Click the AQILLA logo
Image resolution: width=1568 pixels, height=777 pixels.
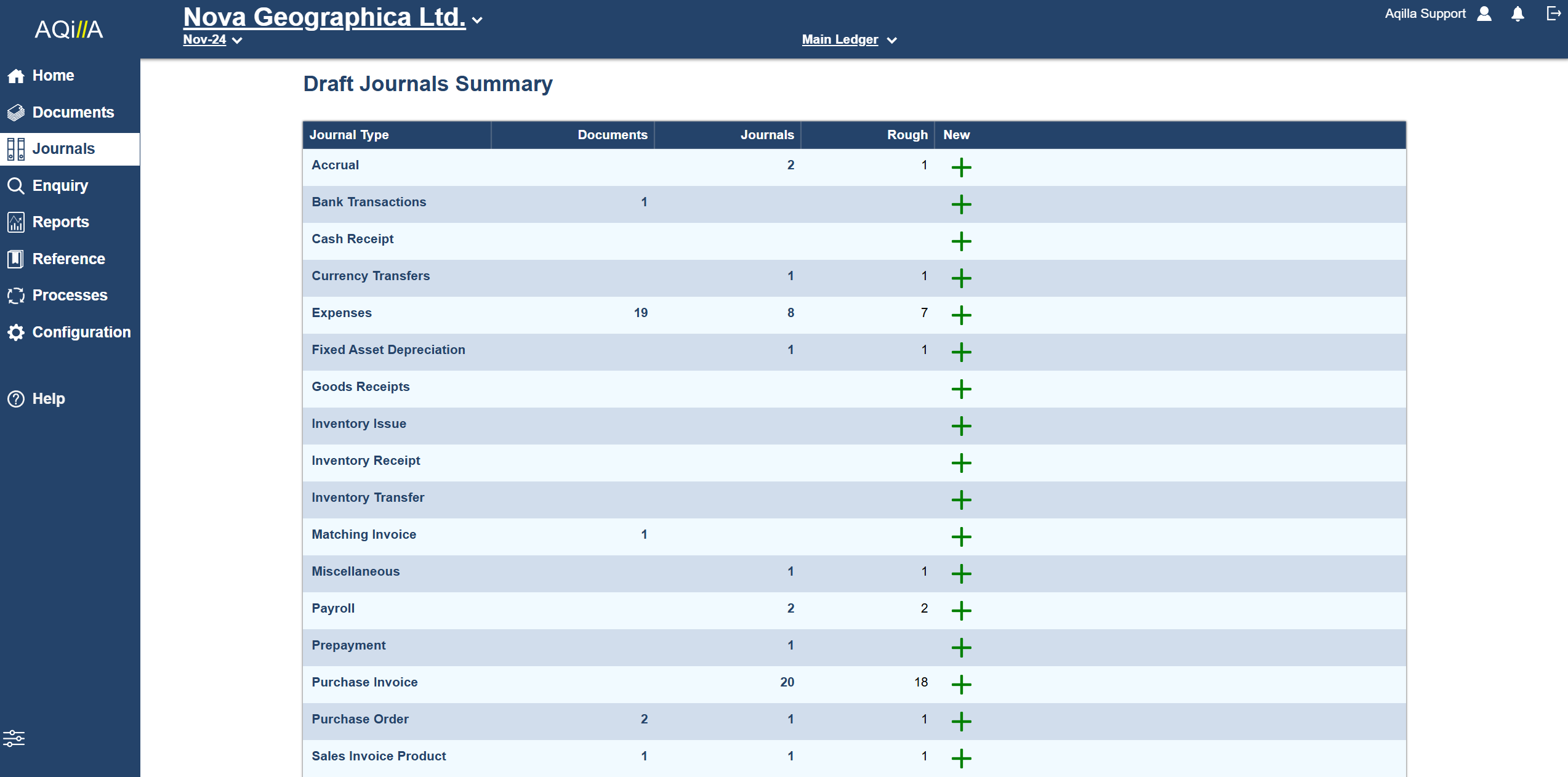pyautogui.click(x=68, y=30)
